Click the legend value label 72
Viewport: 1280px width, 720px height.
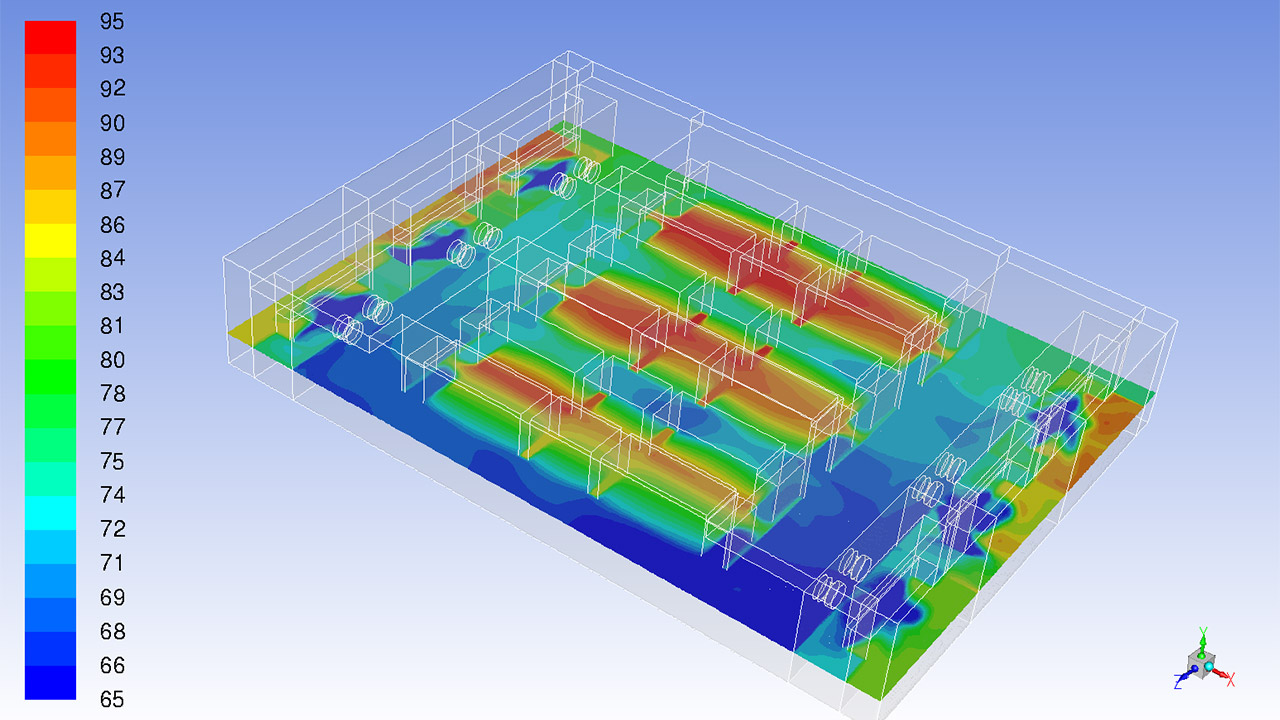tap(112, 529)
